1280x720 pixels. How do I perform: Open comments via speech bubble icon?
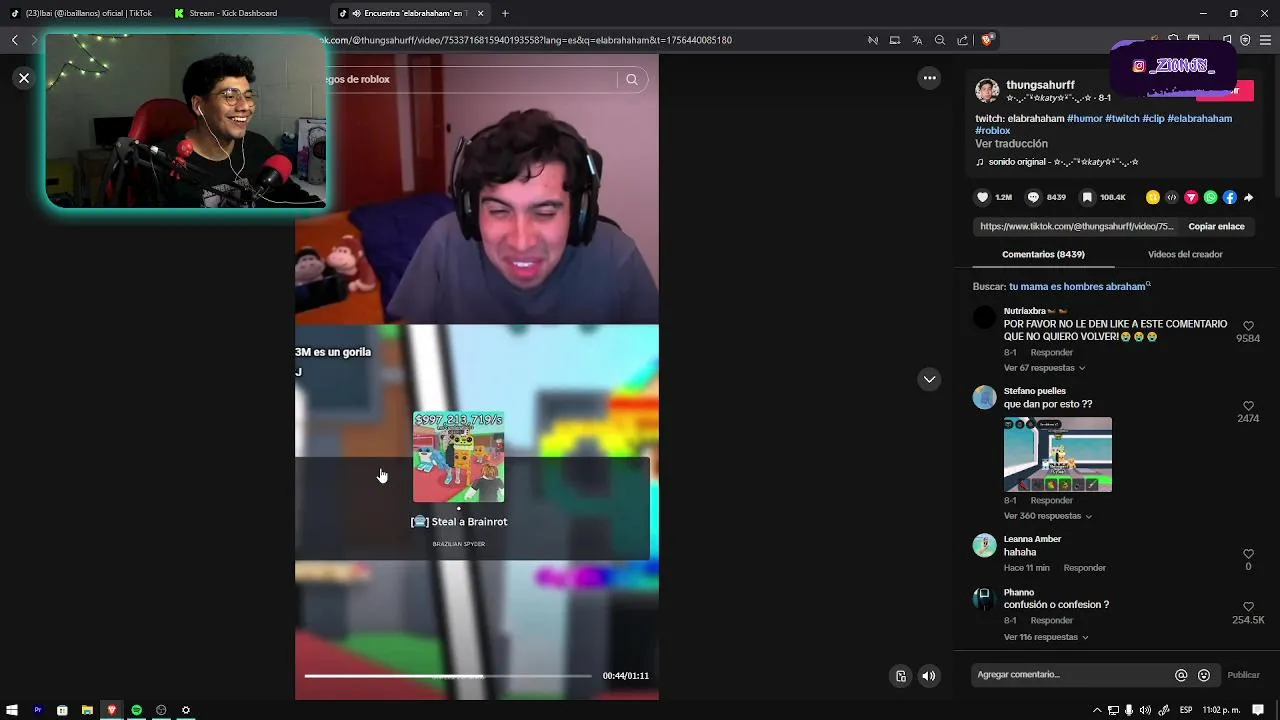[1033, 197]
